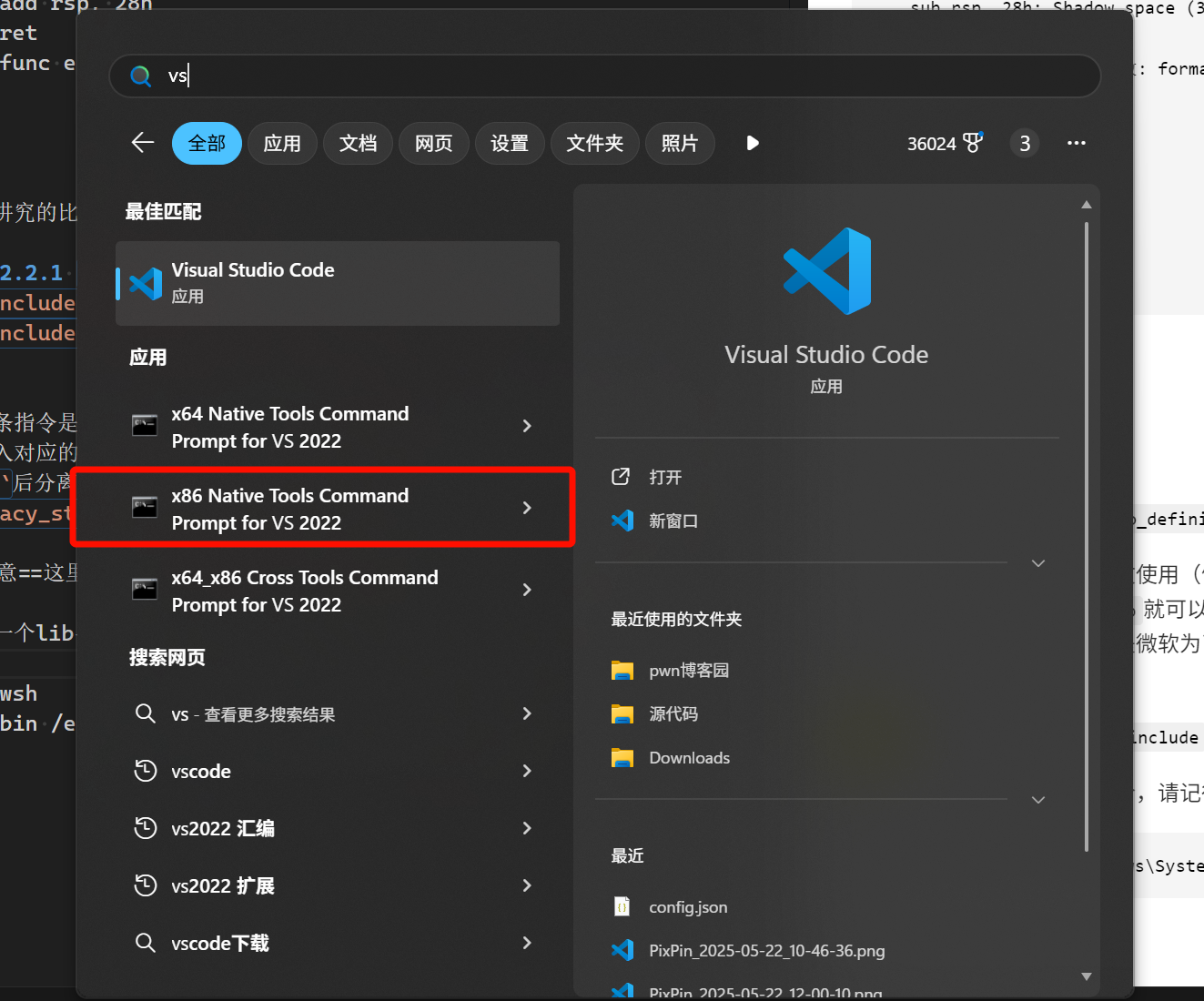Click the search input field containing 'vs'
Image resolution: width=1204 pixels, height=1001 pixels.
pyautogui.click(x=604, y=76)
